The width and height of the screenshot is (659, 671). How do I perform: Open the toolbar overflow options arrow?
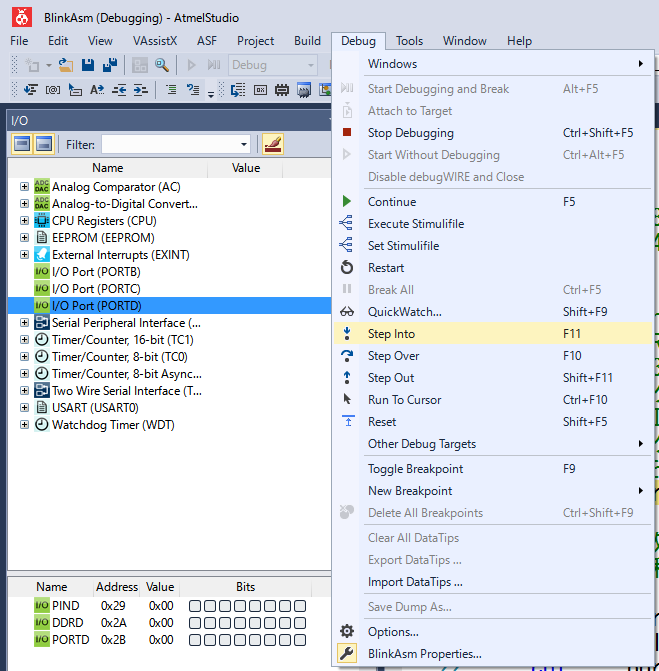point(211,94)
